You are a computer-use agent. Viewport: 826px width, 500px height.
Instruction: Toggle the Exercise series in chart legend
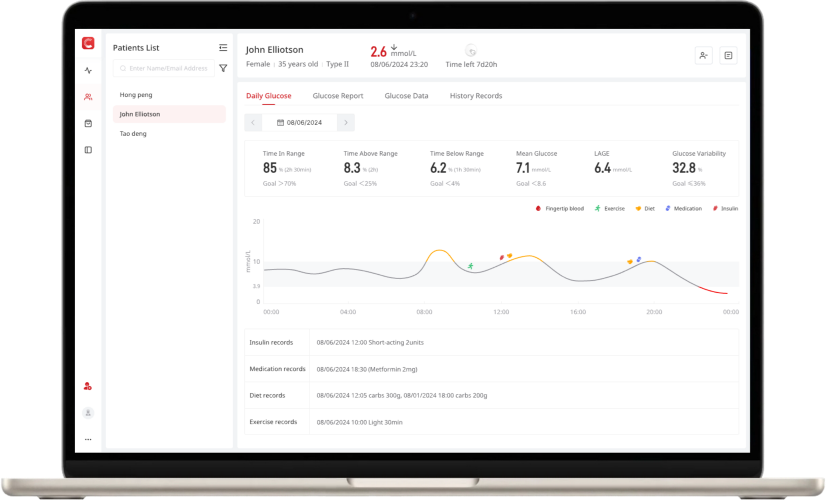(610, 209)
